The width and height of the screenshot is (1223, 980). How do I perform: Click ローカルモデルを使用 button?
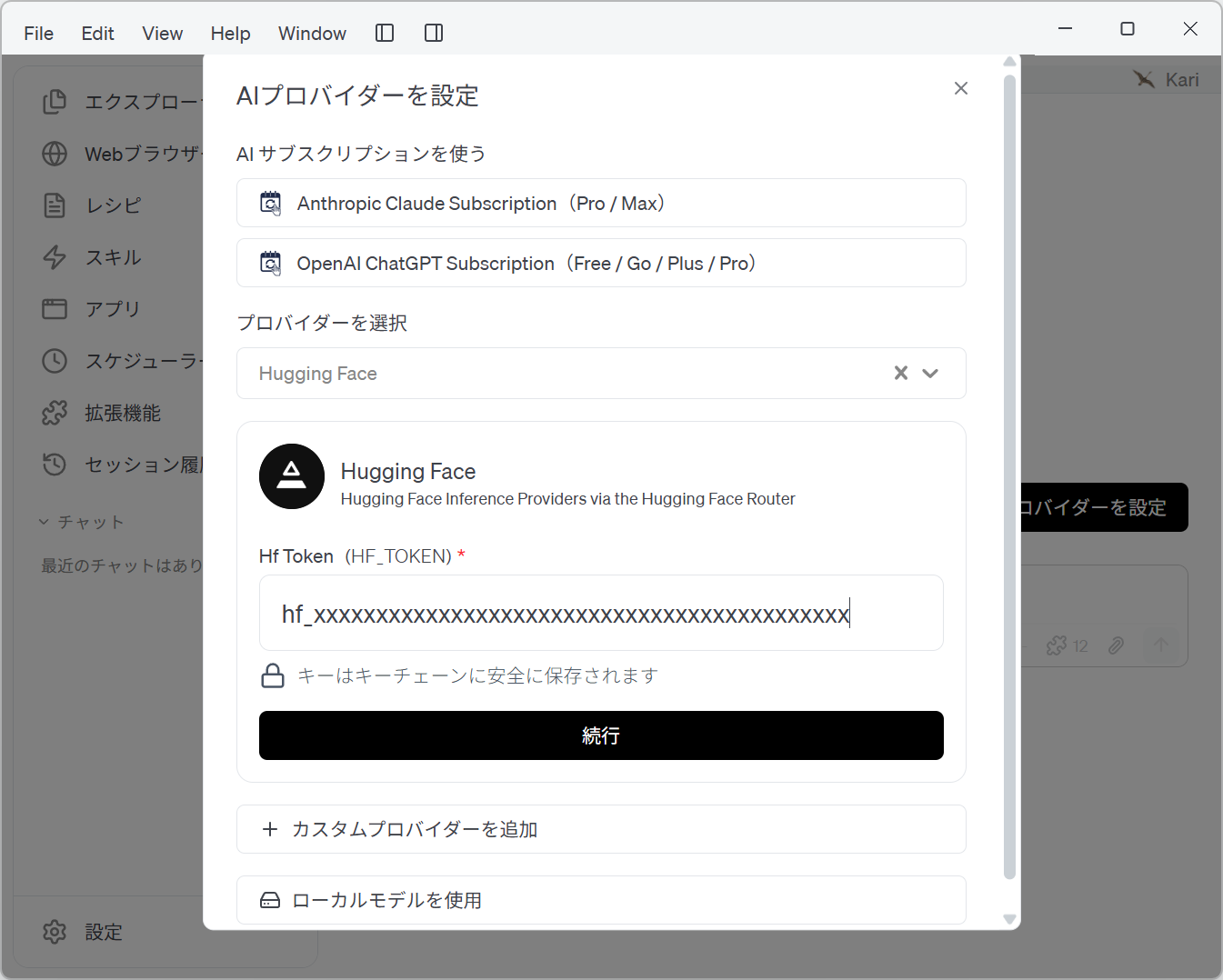[x=601, y=900]
